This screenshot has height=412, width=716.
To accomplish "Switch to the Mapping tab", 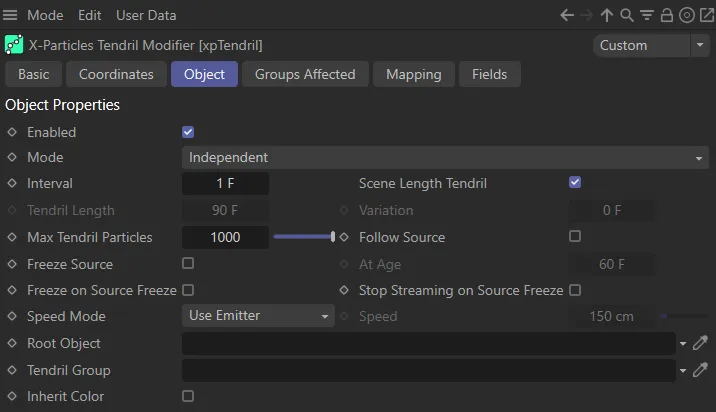I will tap(414, 74).
